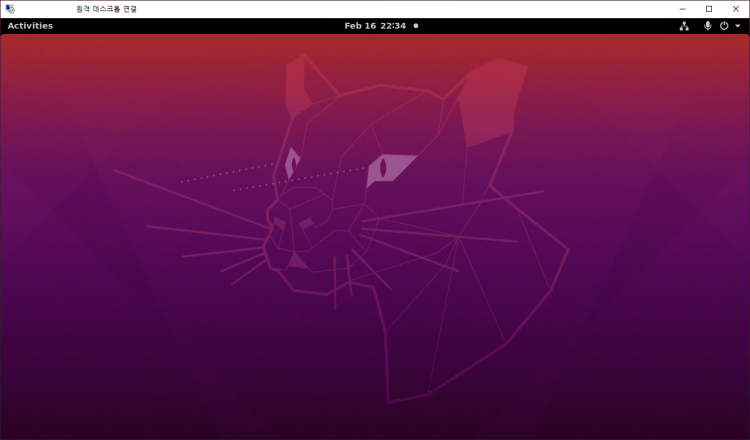The width and height of the screenshot is (750, 440).
Task: Click the wallpaper cat's right ear
Action: (490, 100)
